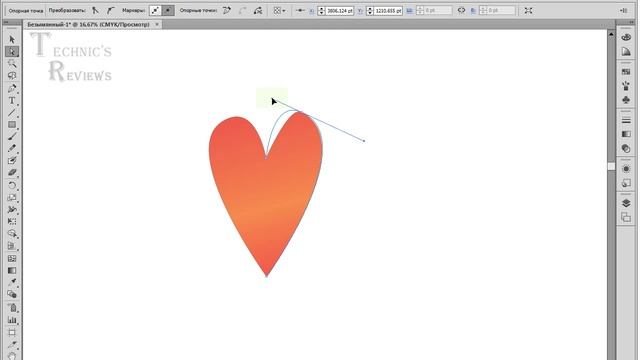The height and width of the screenshot is (360, 640).
Task: Open the Appearance panel
Action: click(x=626, y=169)
